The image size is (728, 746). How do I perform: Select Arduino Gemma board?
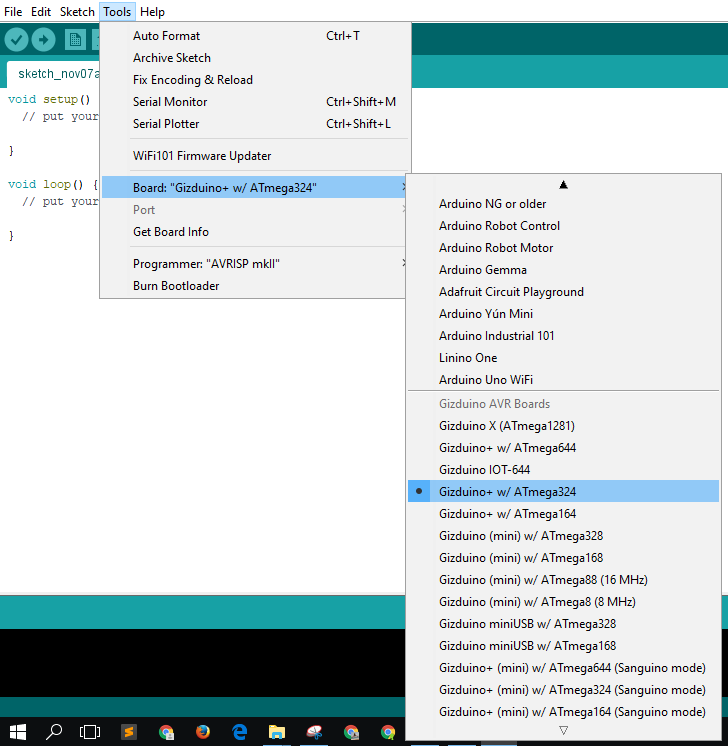point(563,270)
